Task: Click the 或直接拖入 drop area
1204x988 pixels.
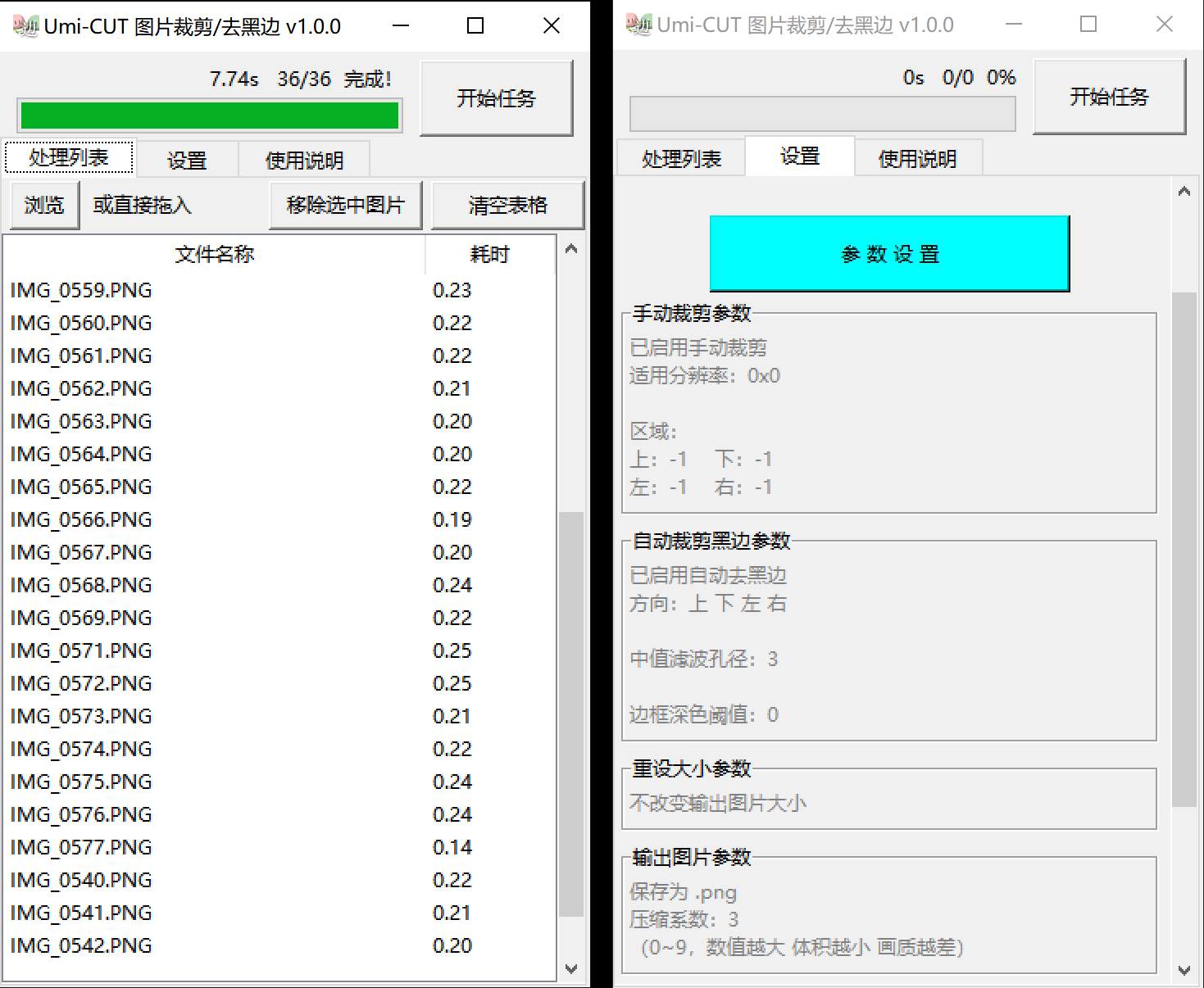Action: coord(144,205)
